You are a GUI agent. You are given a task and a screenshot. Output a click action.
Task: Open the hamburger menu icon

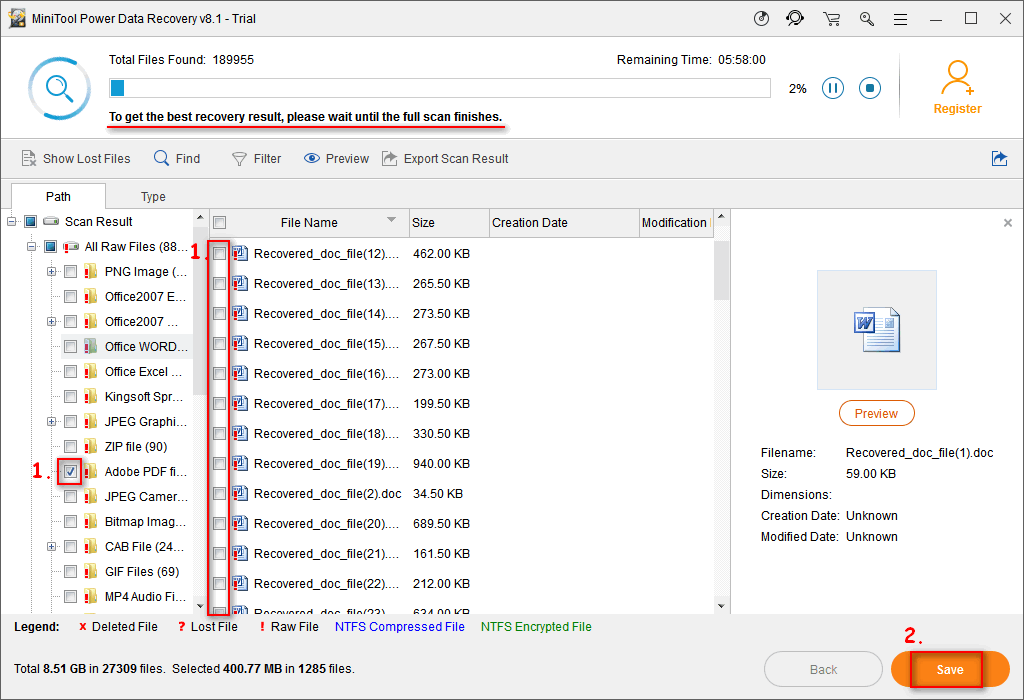[901, 20]
